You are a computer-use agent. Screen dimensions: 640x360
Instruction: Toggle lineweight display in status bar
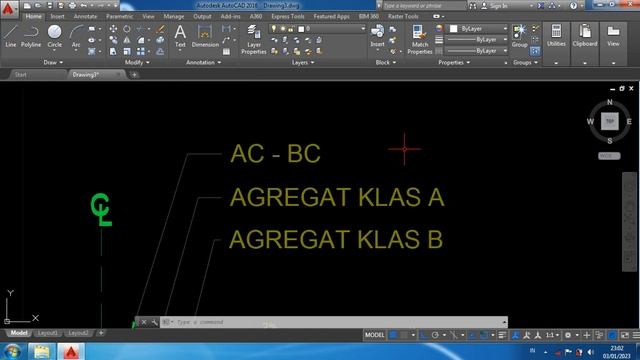click(x=502, y=335)
